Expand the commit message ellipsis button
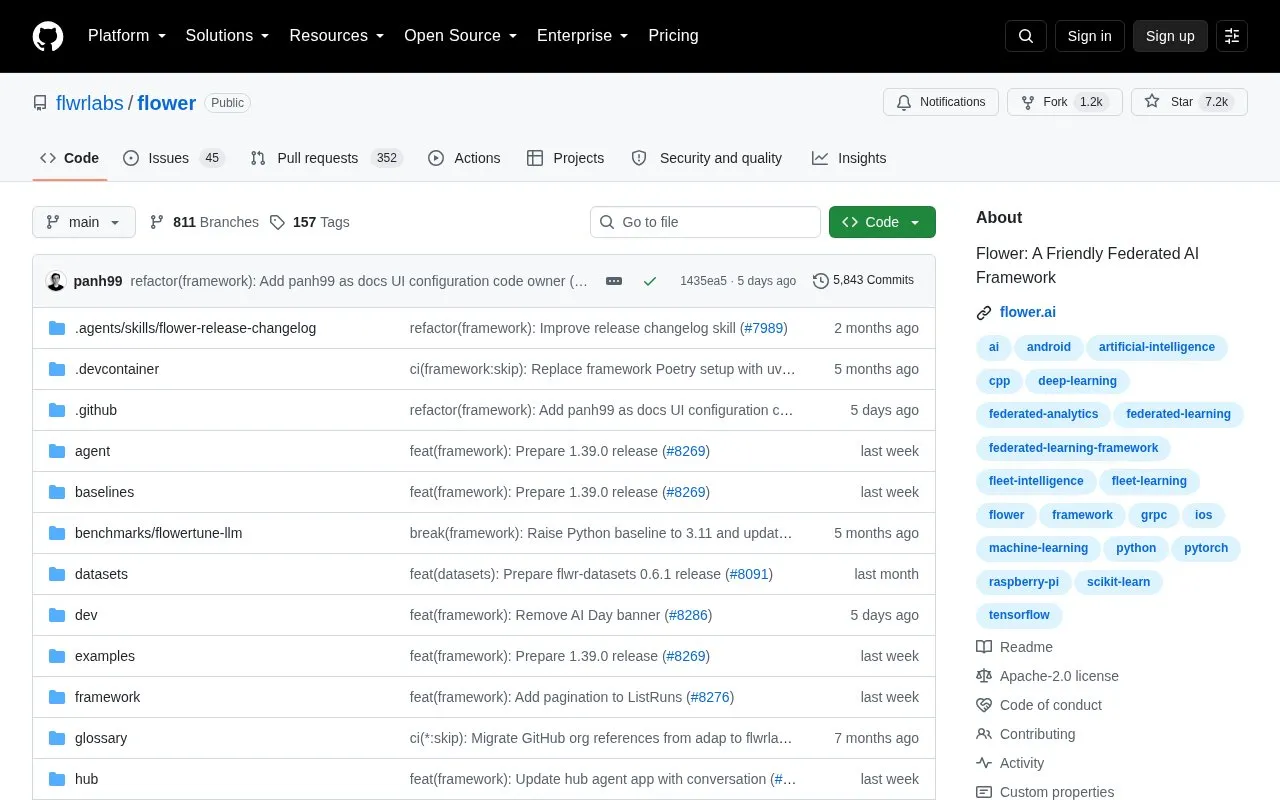Image resolution: width=1280 pixels, height=800 pixels. 614,281
